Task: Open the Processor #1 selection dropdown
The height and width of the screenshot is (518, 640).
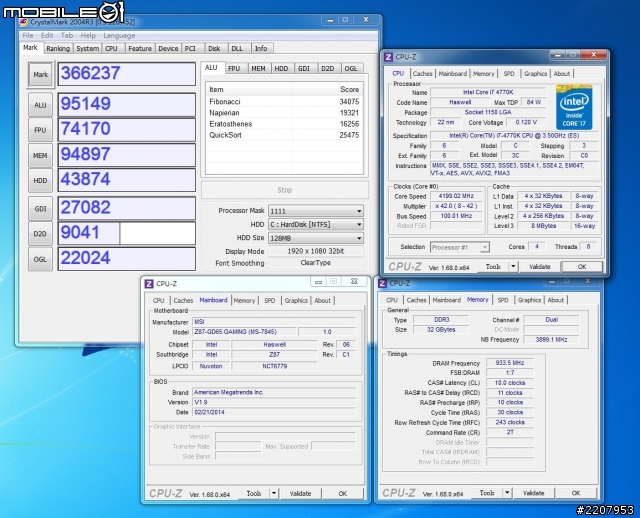Action: 460,247
